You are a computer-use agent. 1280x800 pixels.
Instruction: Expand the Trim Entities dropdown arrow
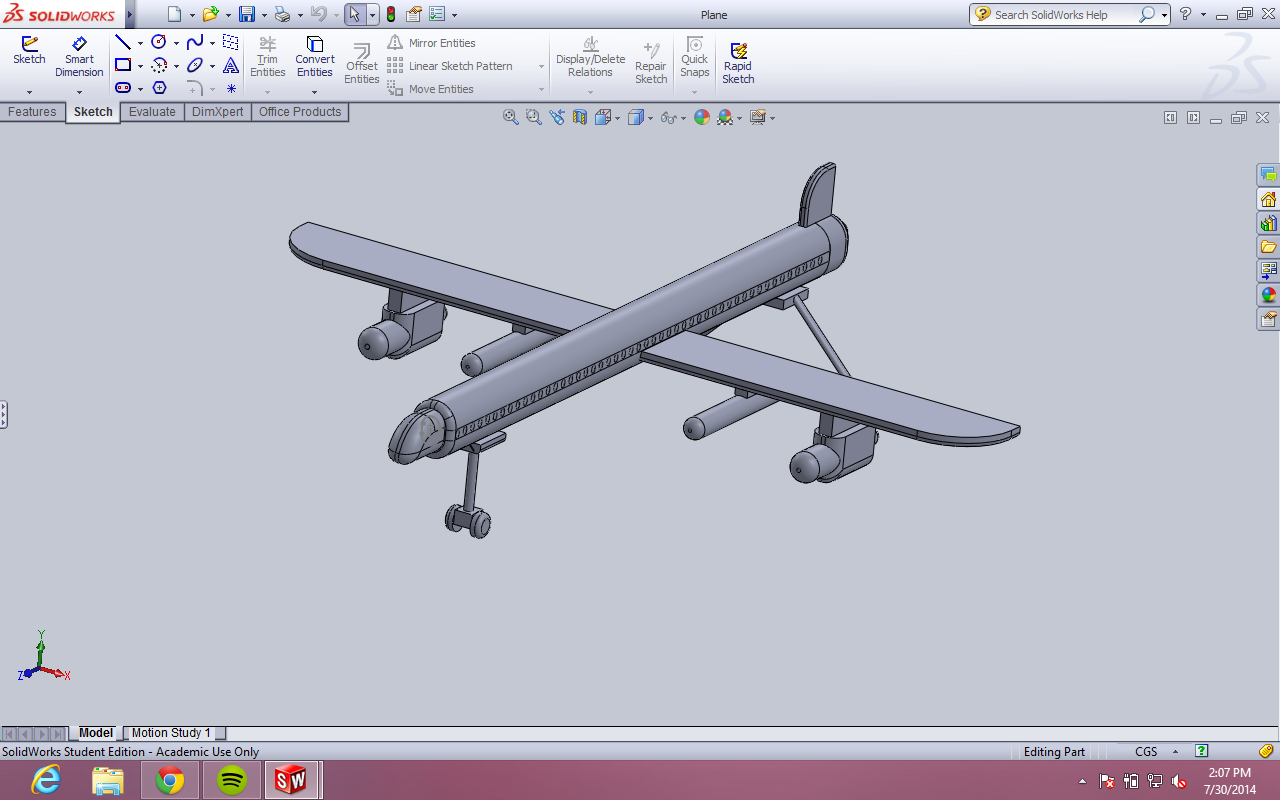(x=267, y=92)
